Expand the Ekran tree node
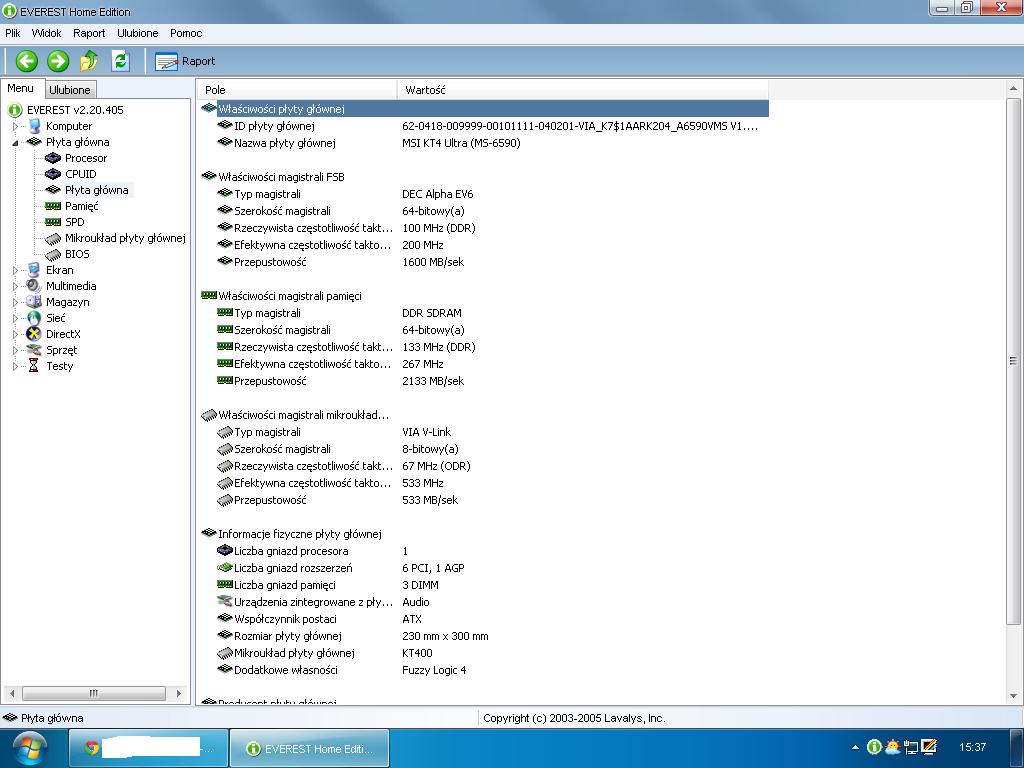 pyautogui.click(x=15, y=270)
